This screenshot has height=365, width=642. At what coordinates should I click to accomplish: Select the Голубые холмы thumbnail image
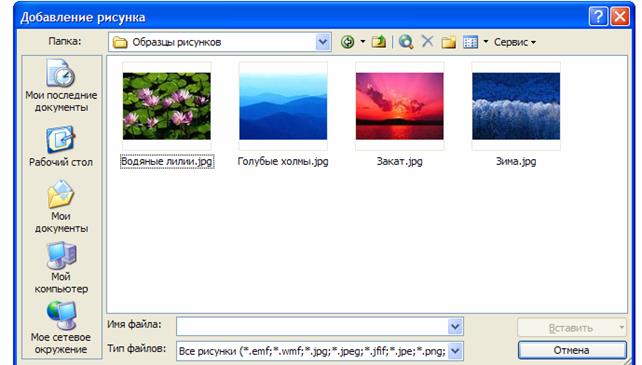(x=283, y=106)
